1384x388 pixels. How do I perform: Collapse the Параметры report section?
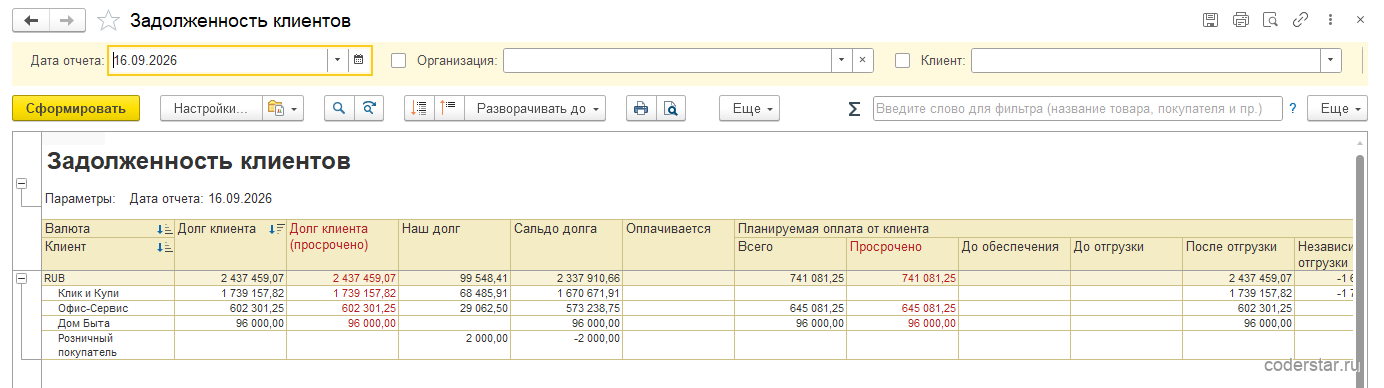(x=21, y=184)
